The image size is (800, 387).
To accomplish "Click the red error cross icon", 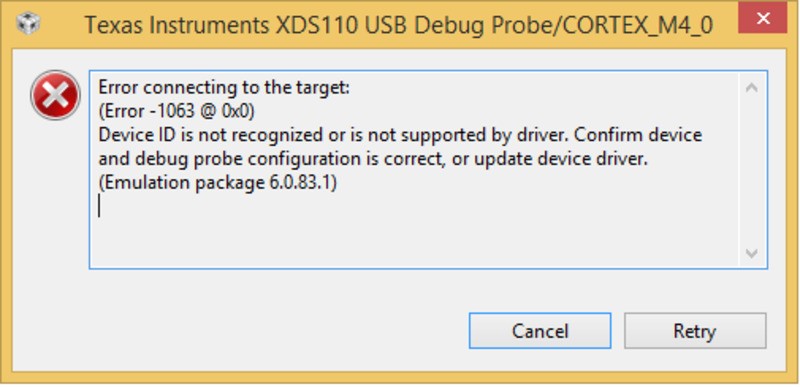I will pos(55,95).
